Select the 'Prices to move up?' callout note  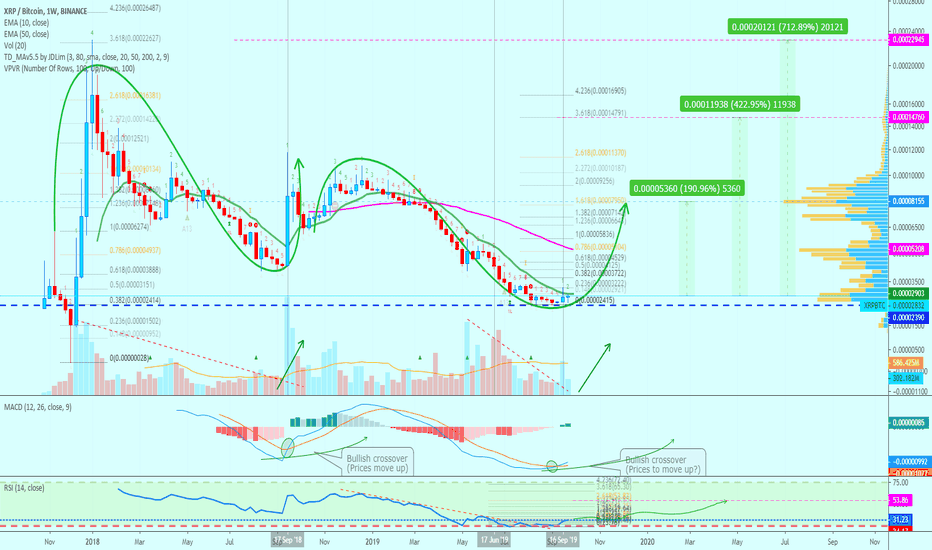click(x=663, y=464)
